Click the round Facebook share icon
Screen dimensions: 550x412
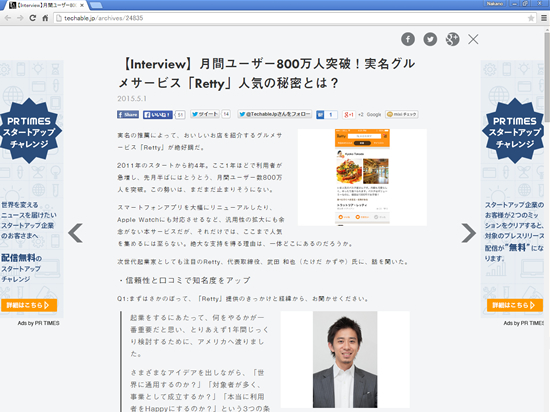408,39
